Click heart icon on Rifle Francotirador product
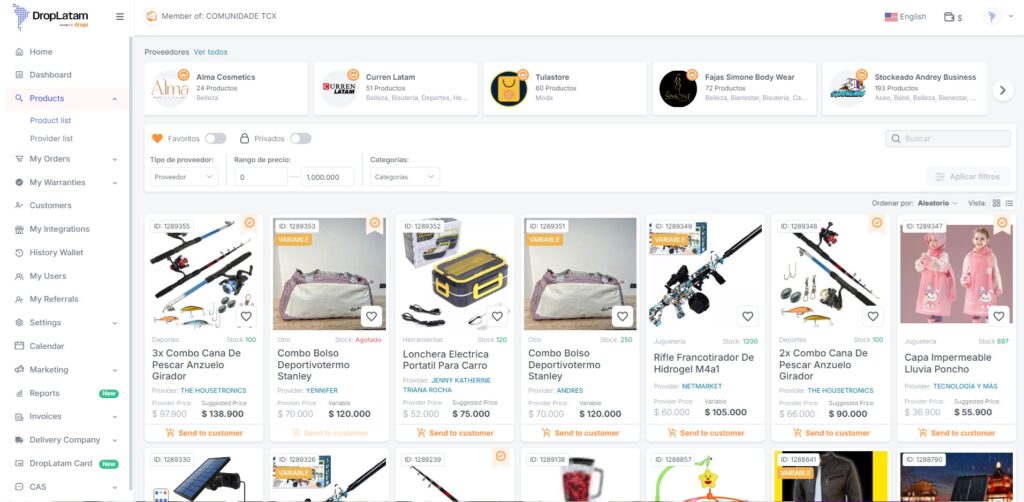Image resolution: width=1024 pixels, height=502 pixels. tap(748, 317)
